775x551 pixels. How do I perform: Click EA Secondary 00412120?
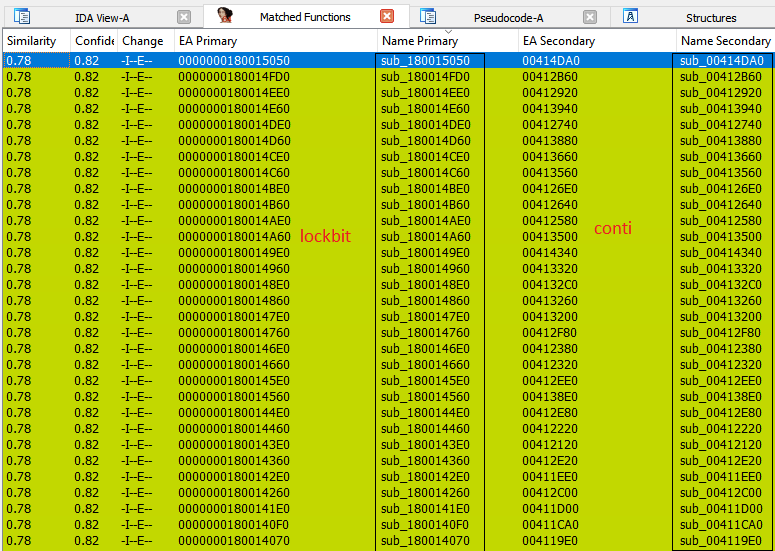pyautogui.click(x=550, y=445)
